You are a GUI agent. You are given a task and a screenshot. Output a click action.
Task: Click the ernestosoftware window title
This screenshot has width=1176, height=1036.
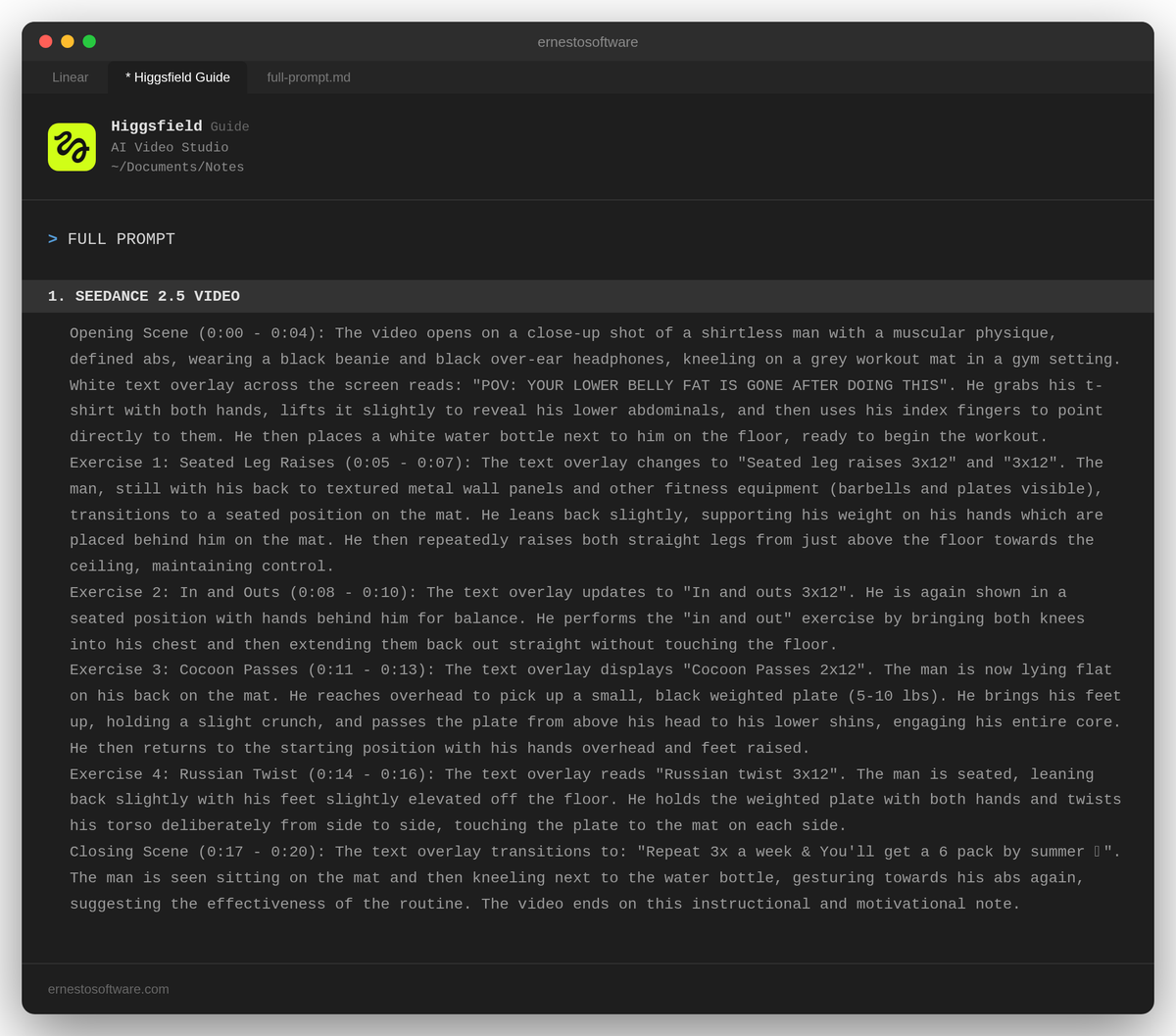click(588, 42)
